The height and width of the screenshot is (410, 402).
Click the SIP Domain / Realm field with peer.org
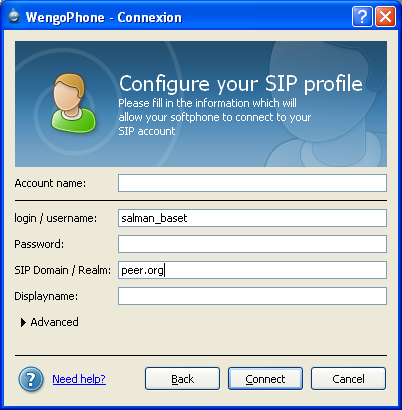pyautogui.click(x=252, y=270)
